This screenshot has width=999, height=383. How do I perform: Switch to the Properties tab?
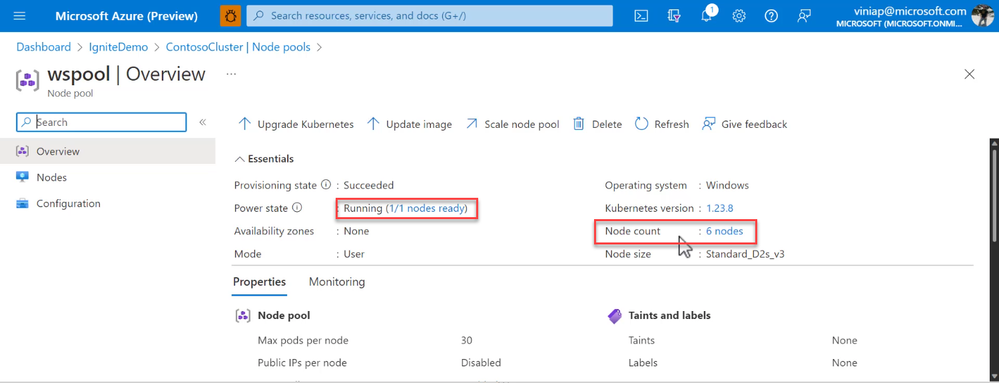pyautogui.click(x=259, y=282)
